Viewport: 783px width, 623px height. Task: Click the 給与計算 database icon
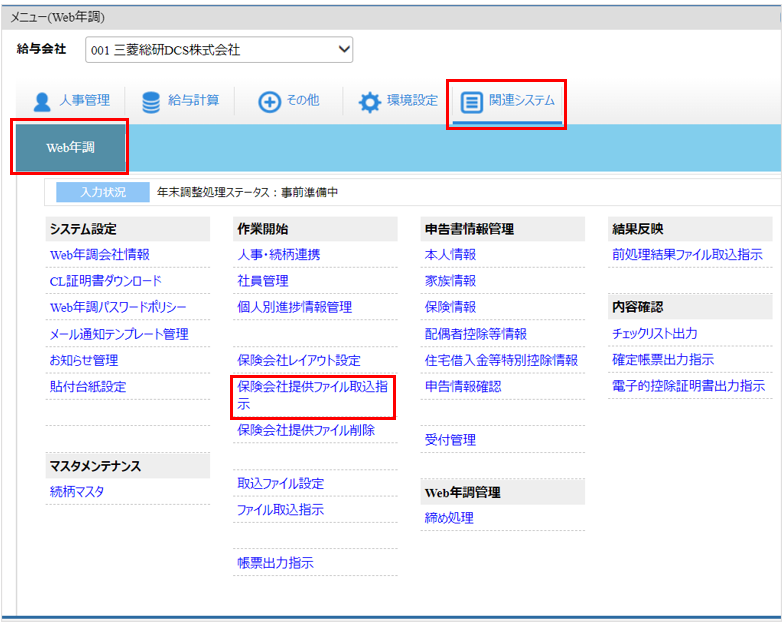click(151, 102)
